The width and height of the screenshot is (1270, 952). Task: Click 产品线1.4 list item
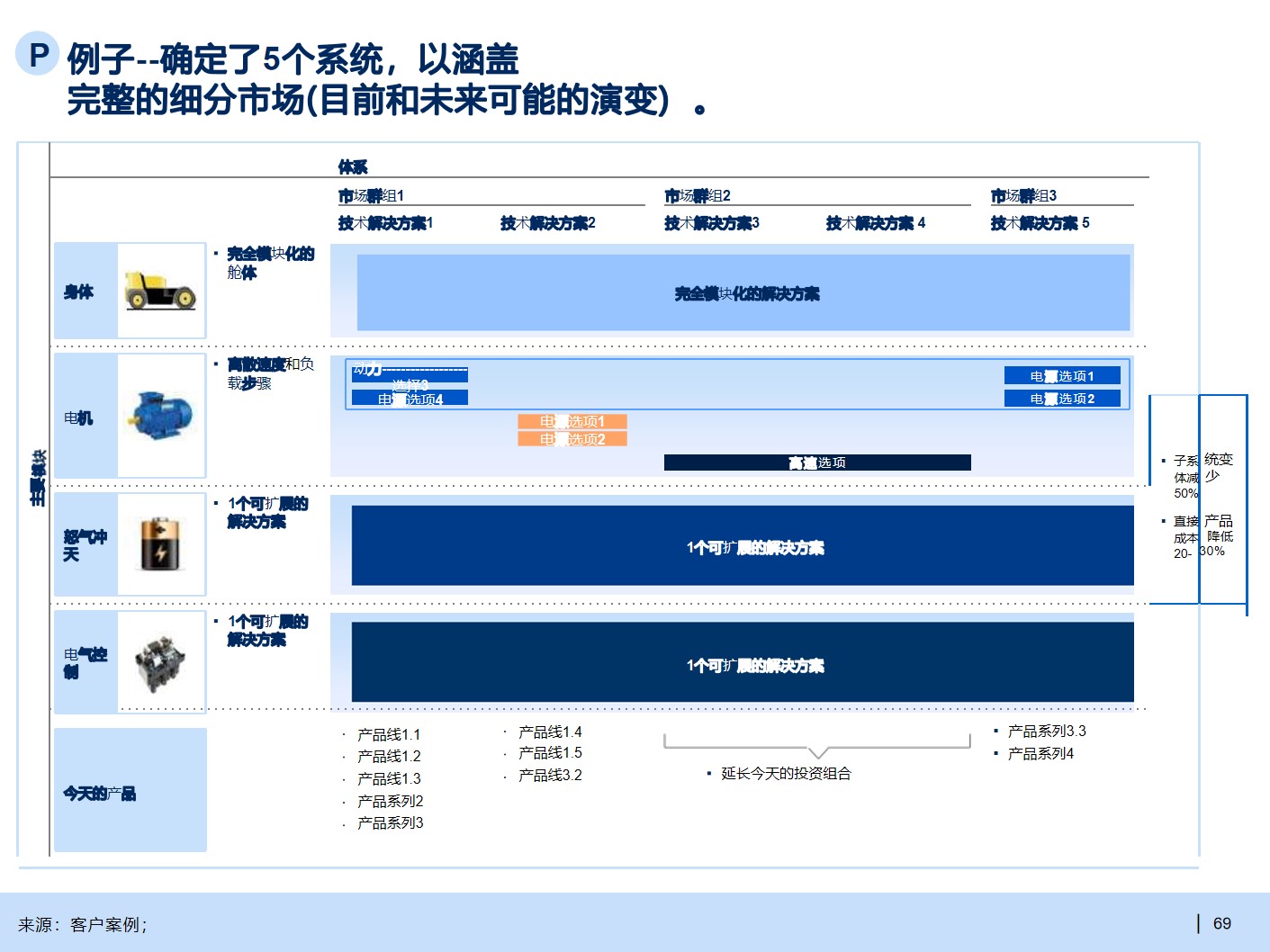point(550,732)
